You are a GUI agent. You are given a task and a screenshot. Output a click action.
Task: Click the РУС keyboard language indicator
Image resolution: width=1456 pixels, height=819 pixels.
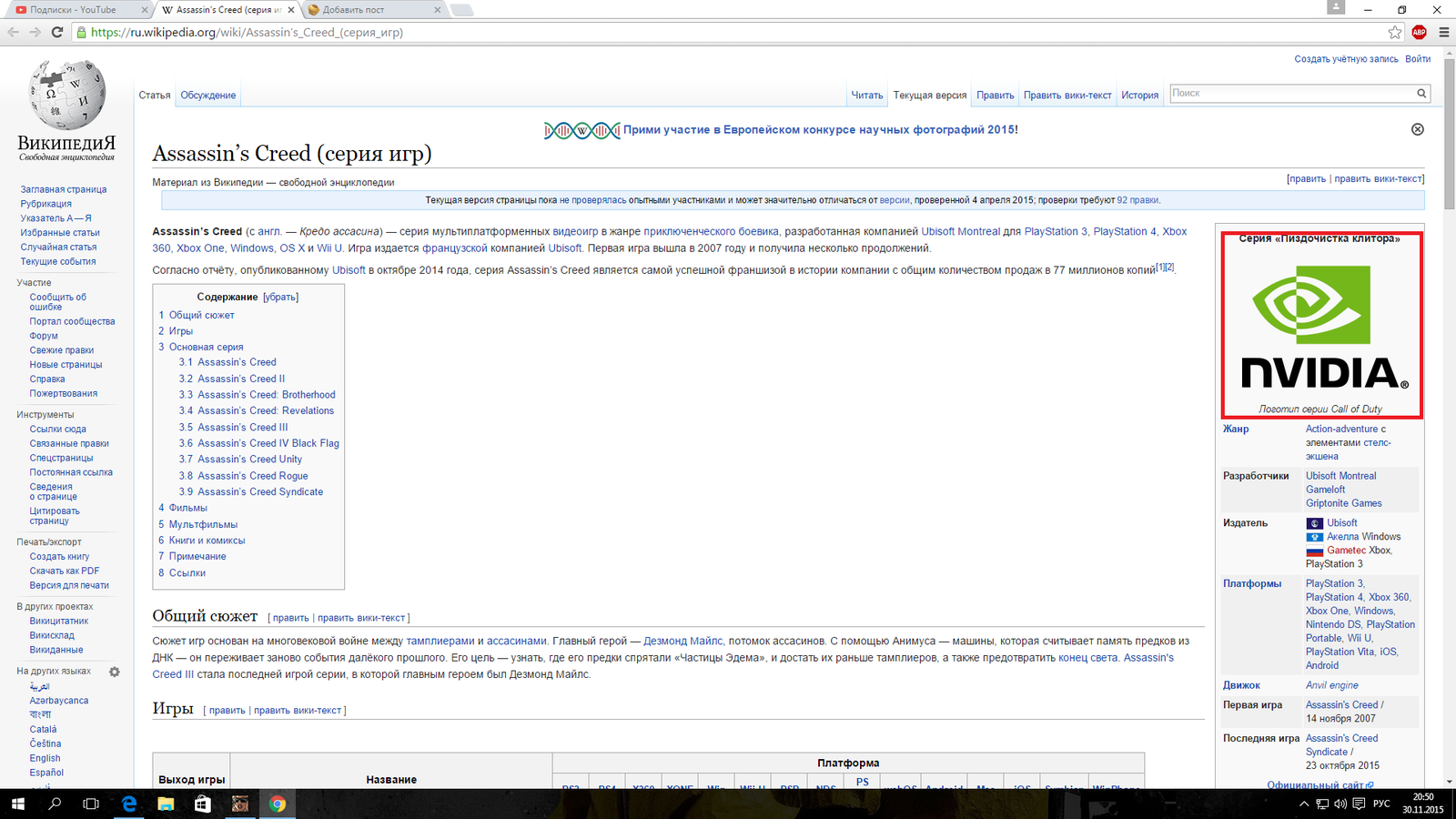point(1381,804)
